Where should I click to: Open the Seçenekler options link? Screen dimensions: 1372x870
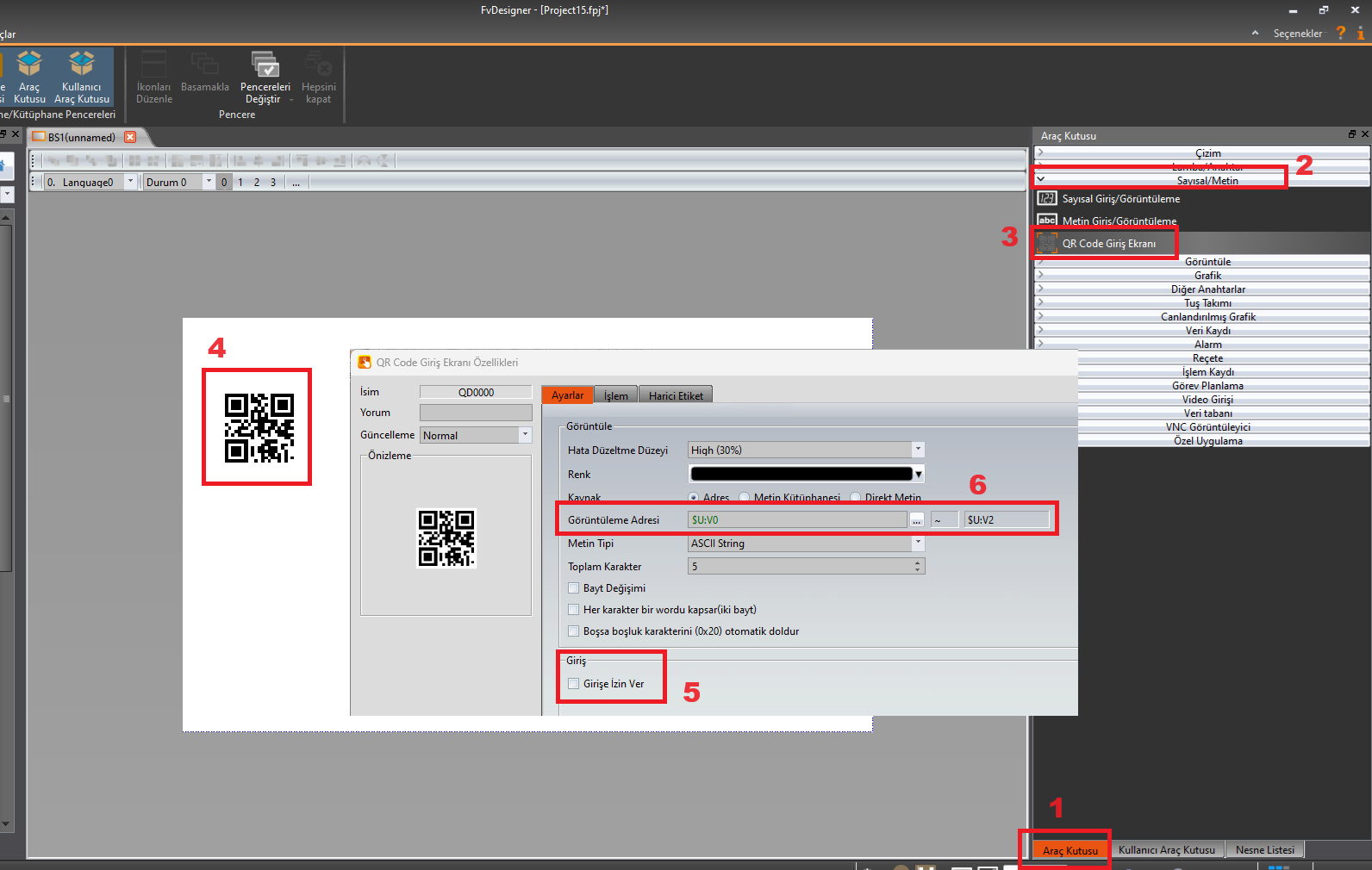click(x=1297, y=34)
